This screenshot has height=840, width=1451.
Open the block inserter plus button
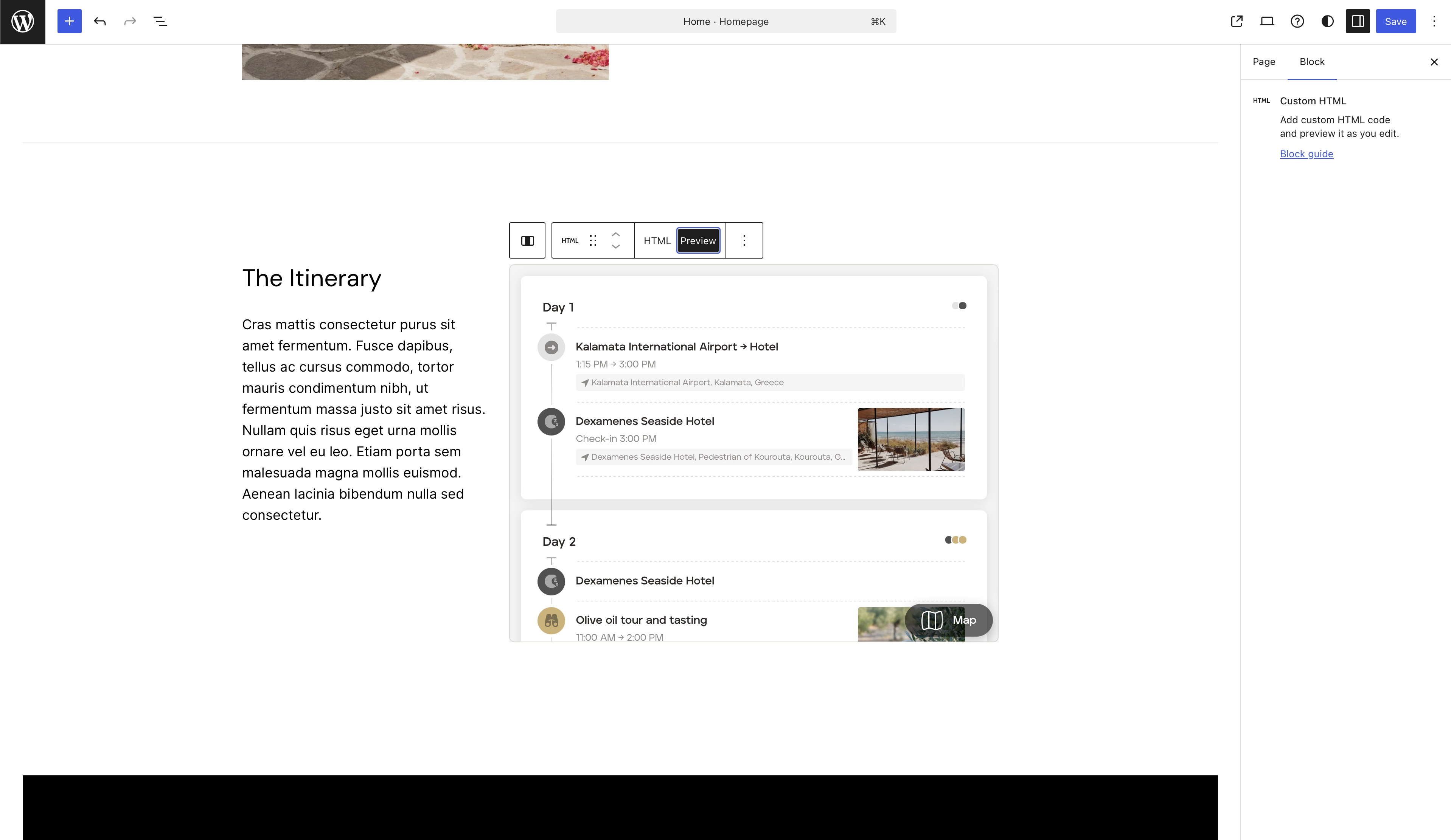(x=69, y=21)
